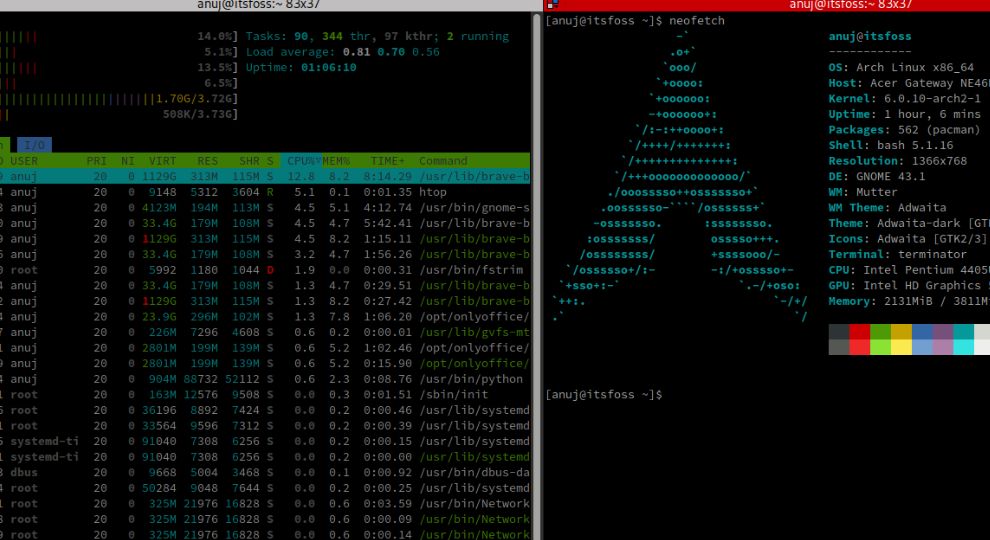
Task: Click the dark green swatch in neofetch palette
Action: (880, 332)
